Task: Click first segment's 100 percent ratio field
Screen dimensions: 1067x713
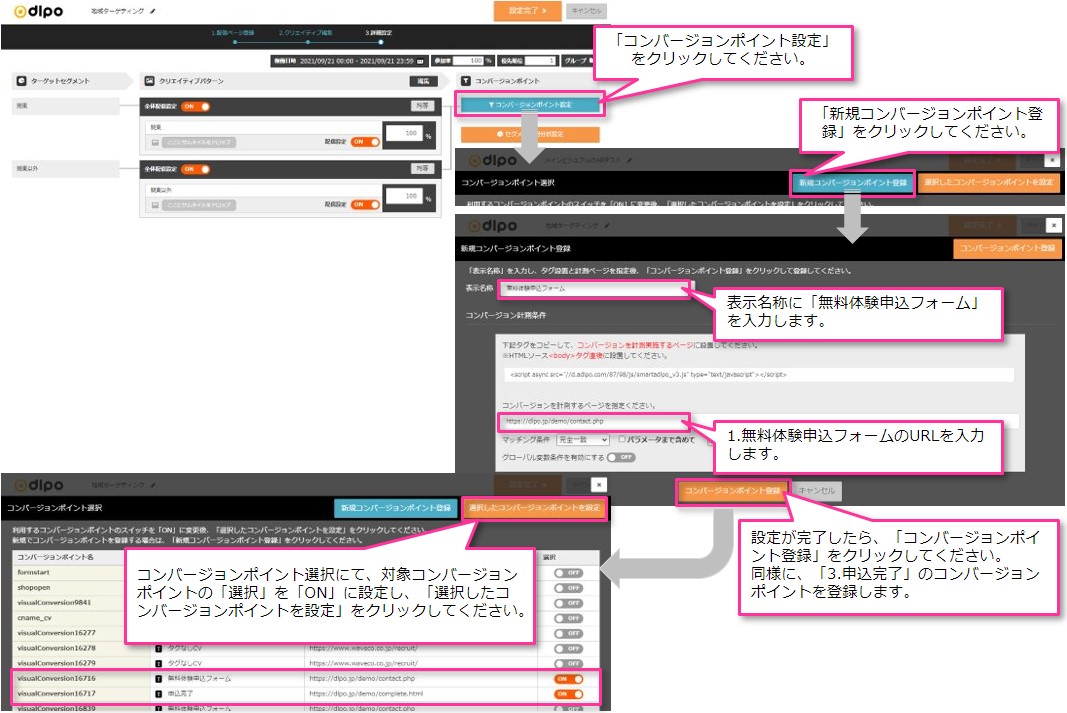Action: (404, 133)
